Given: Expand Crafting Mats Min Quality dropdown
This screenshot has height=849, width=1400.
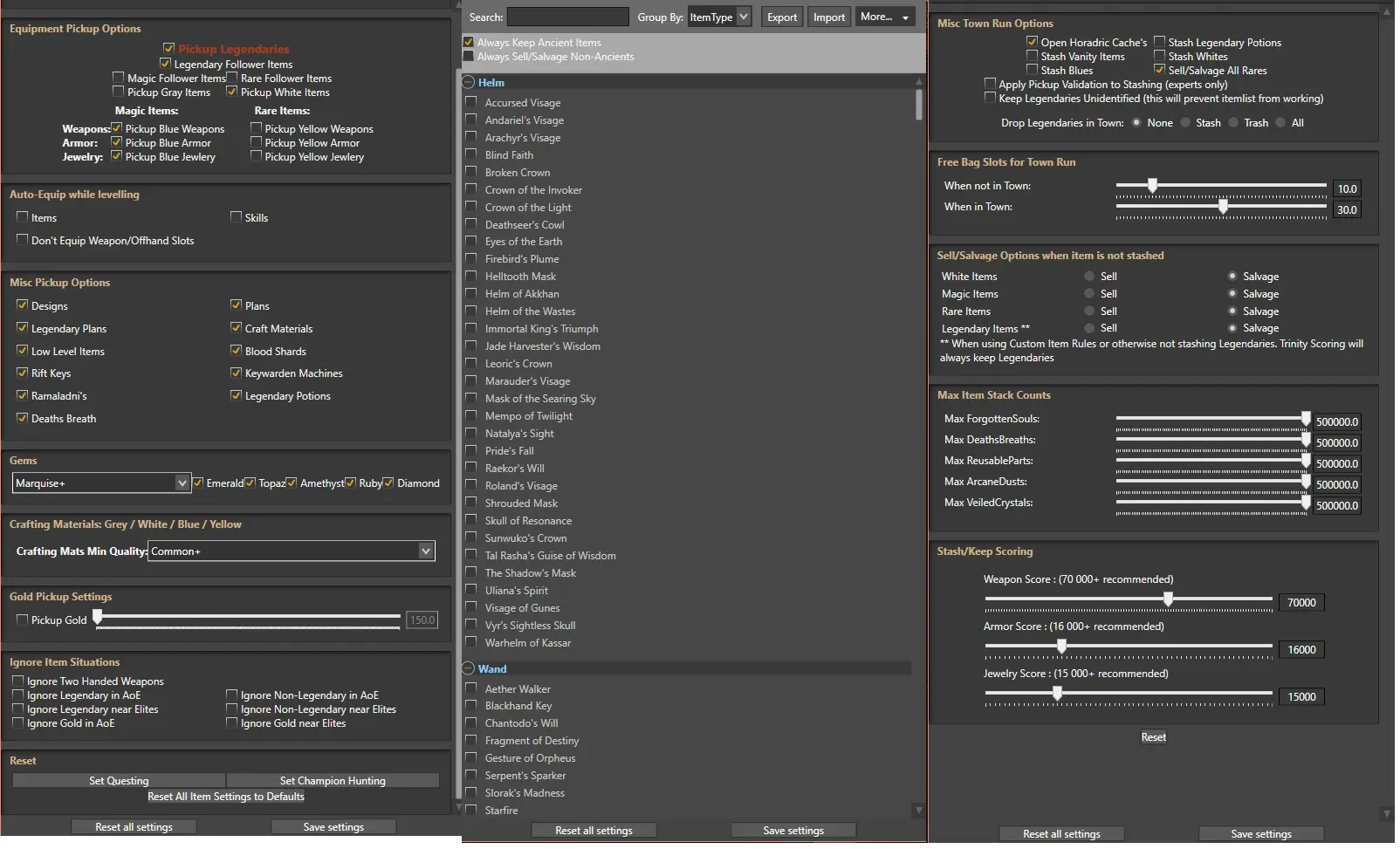Looking at the screenshot, I should [425, 551].
